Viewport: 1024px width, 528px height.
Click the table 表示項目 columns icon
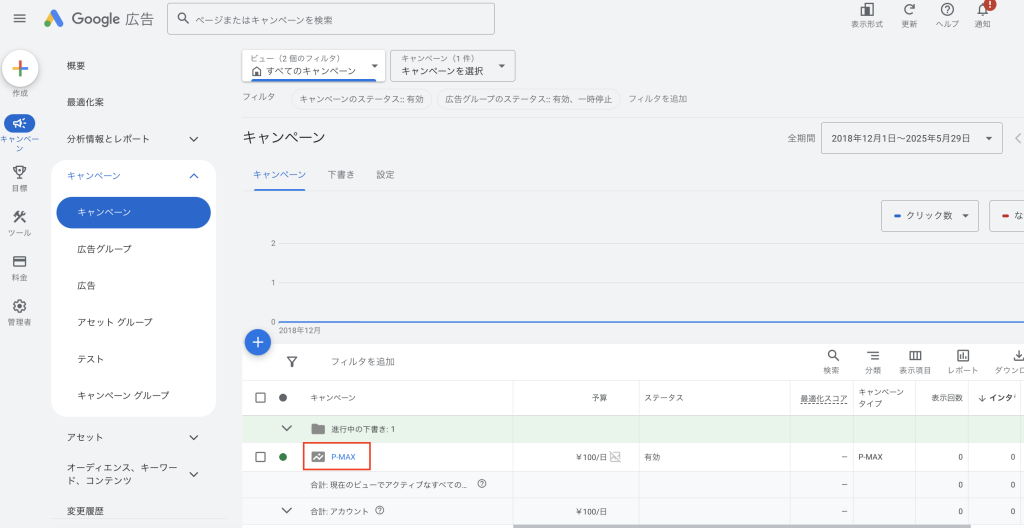pos(914,356)
